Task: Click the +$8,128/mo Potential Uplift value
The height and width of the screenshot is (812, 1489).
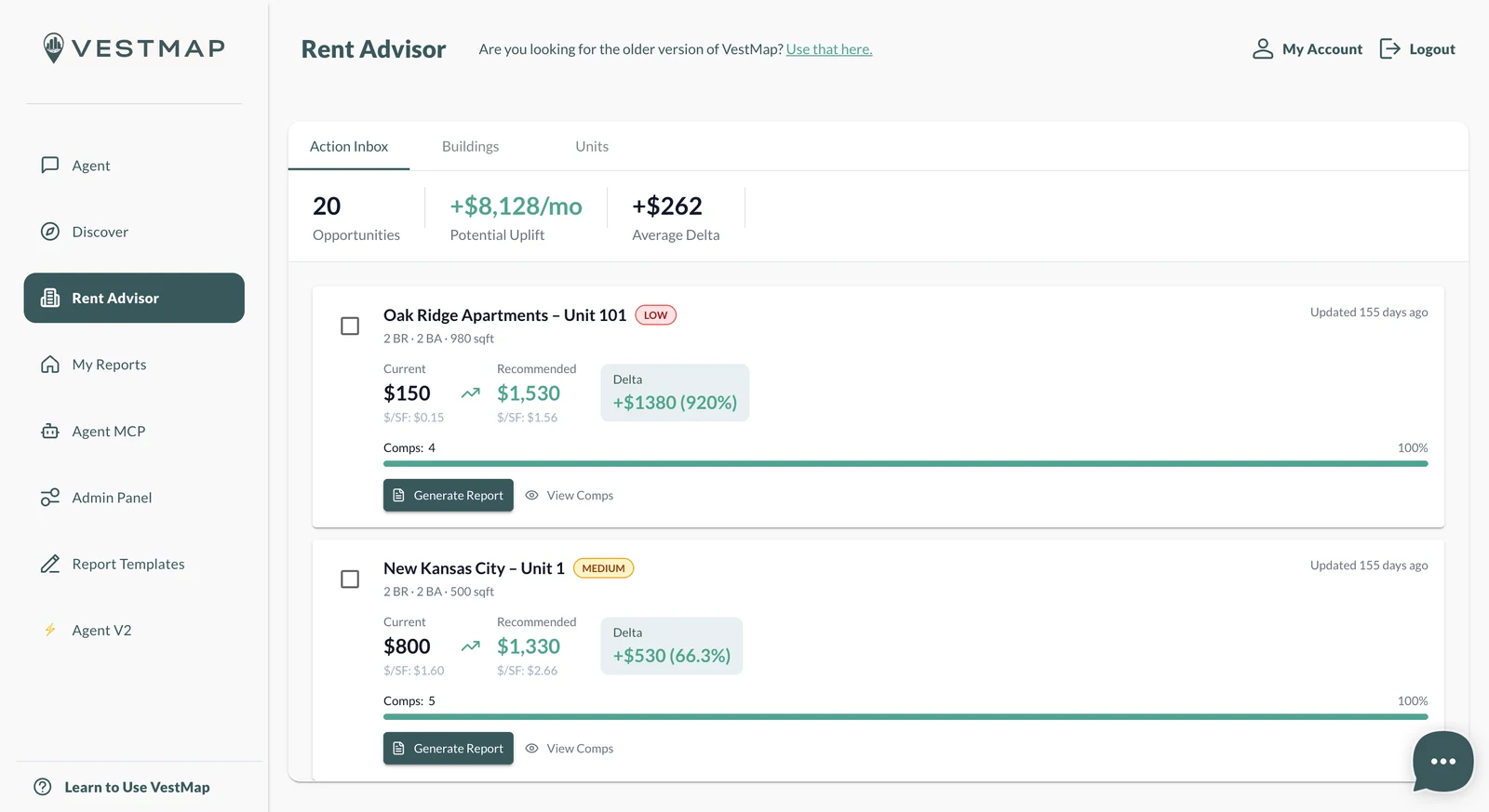Action: tap(516, 206)
